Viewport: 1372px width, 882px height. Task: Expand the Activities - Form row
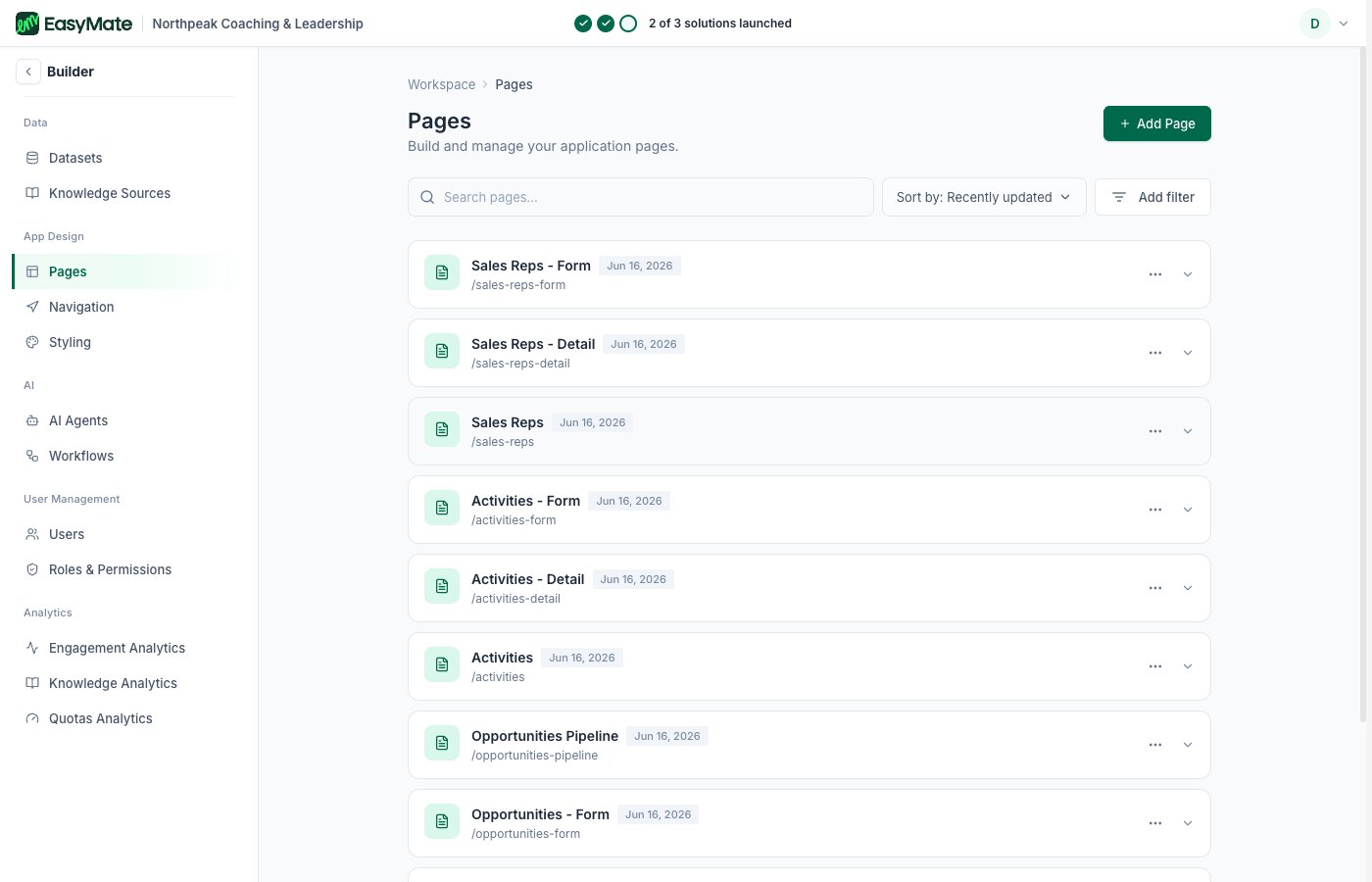(x=1188, y=510)
